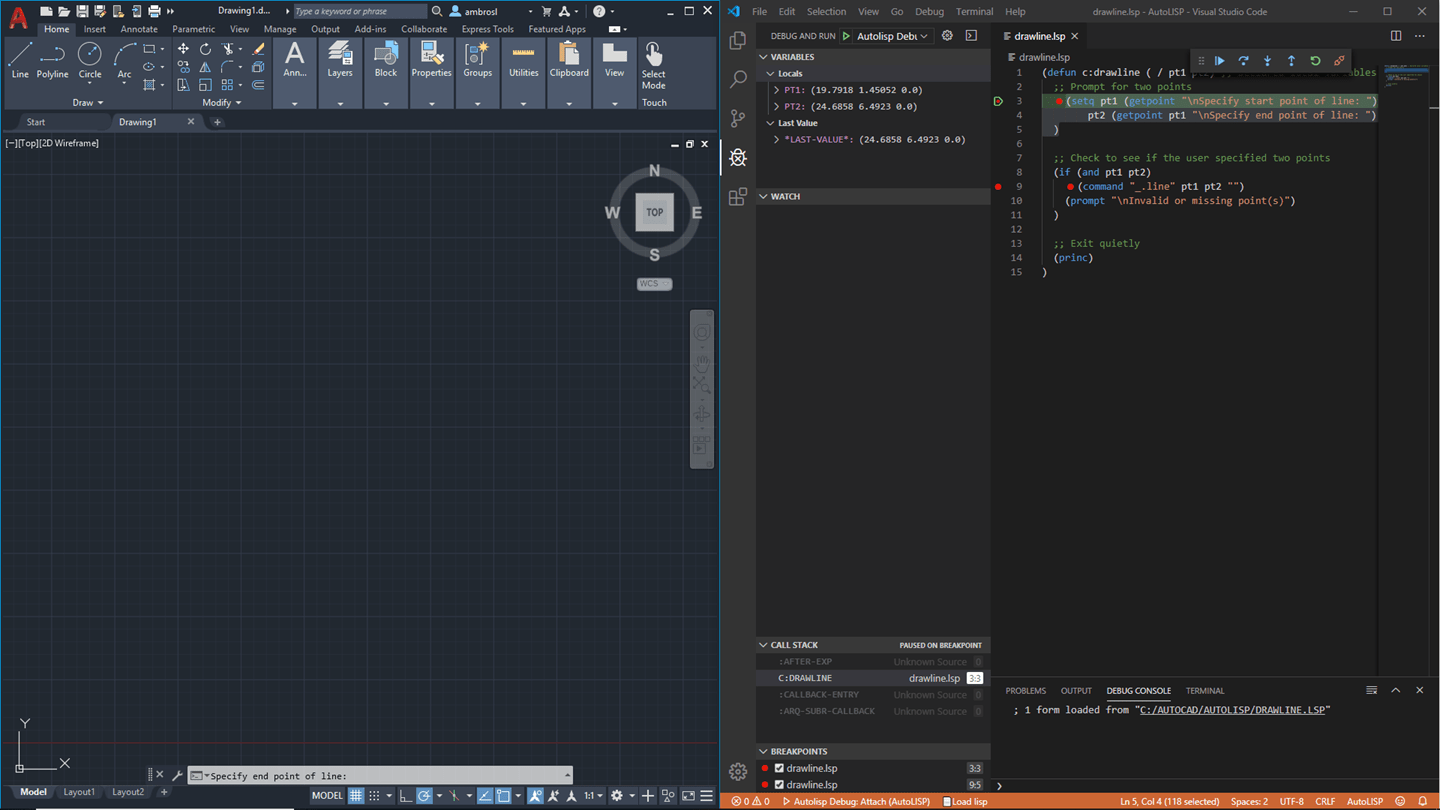Open debug configuration gear icon
1440x810 pixels.
(x=948, y=36)
